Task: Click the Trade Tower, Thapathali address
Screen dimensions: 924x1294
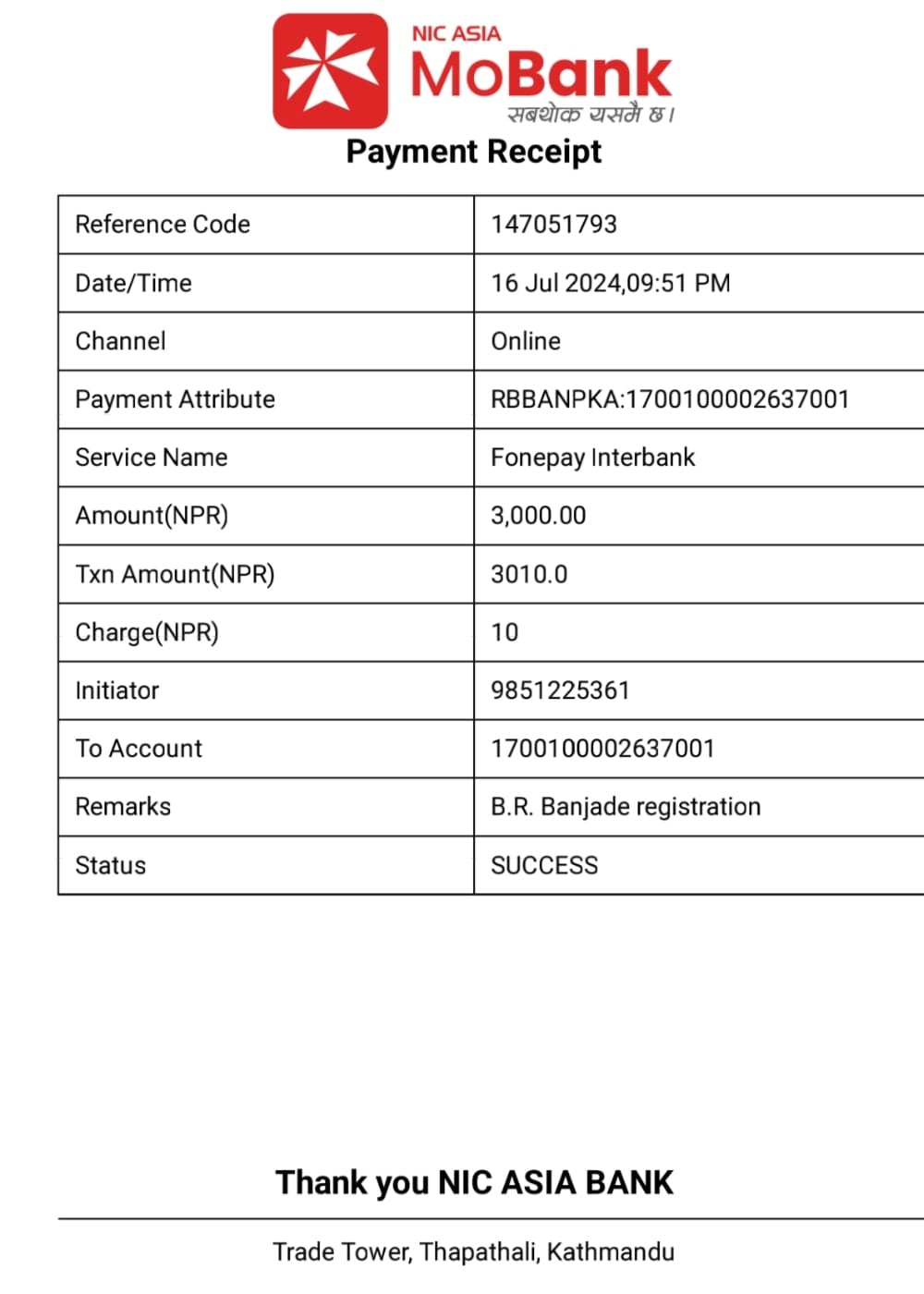Action: pos(473,1252)
